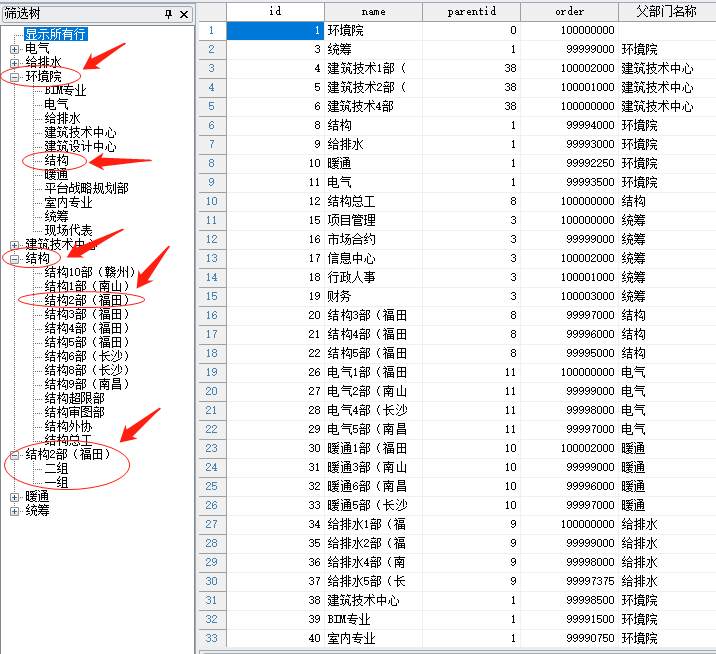Click name cell 电气1部（福田

pyautogui.click(x=374, y=372)
